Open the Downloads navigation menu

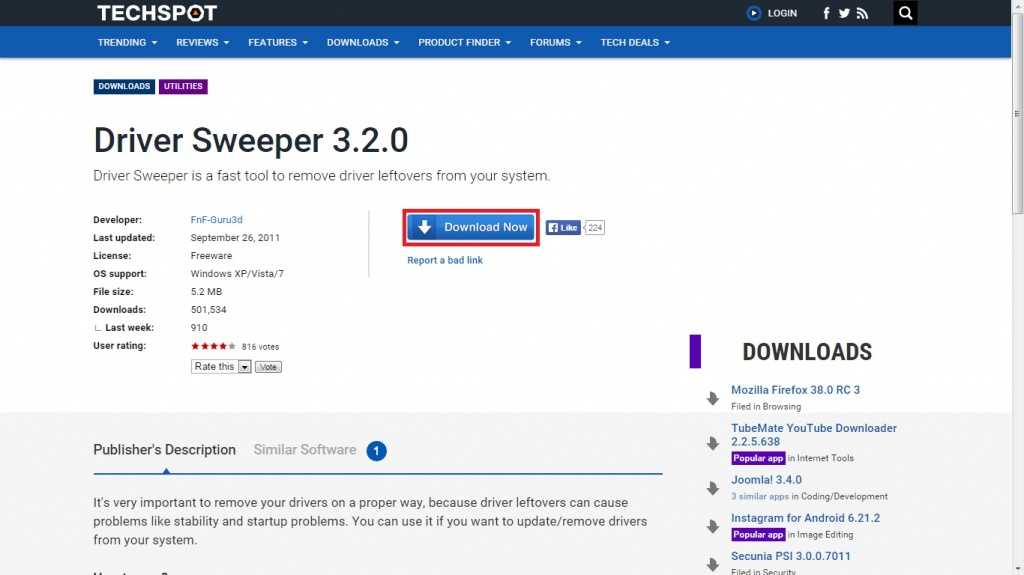(363, 42)
